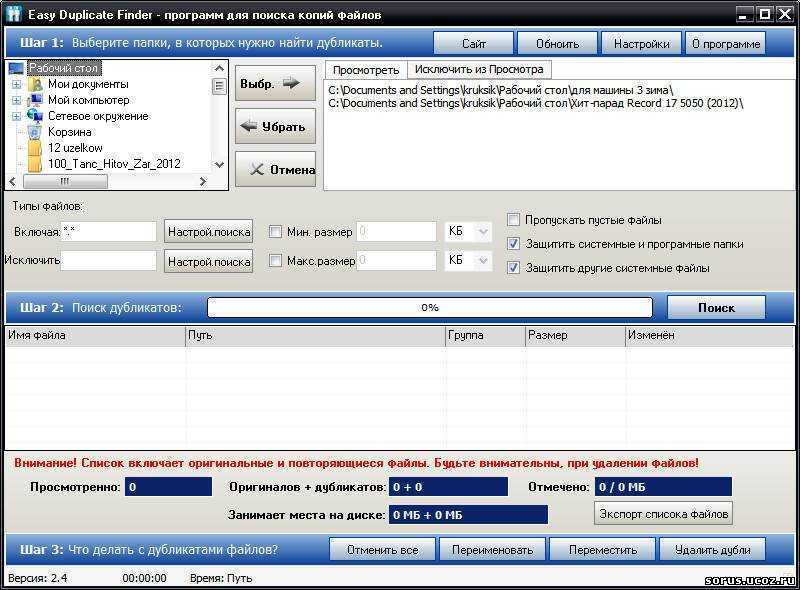Open the О программе about dialog
800x590 pixels.
tap(726, 43)
